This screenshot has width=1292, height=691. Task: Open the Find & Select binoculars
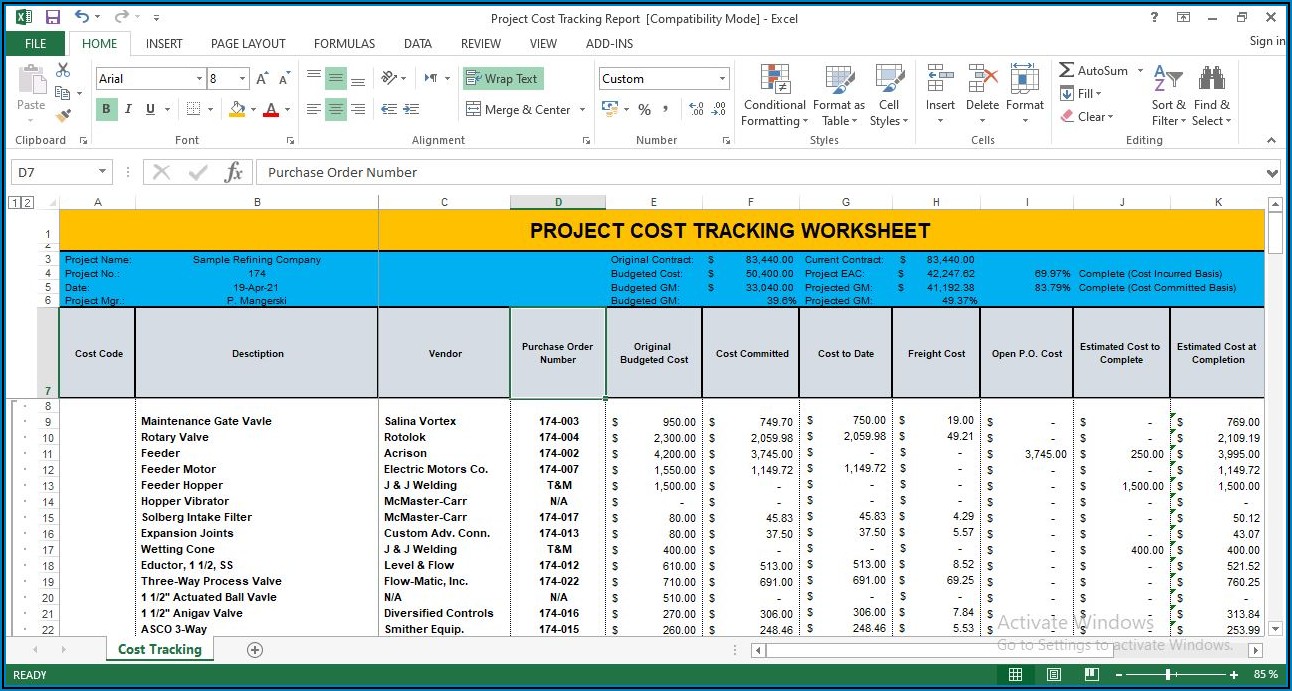pyautogui.click(x=1211, y=97)
